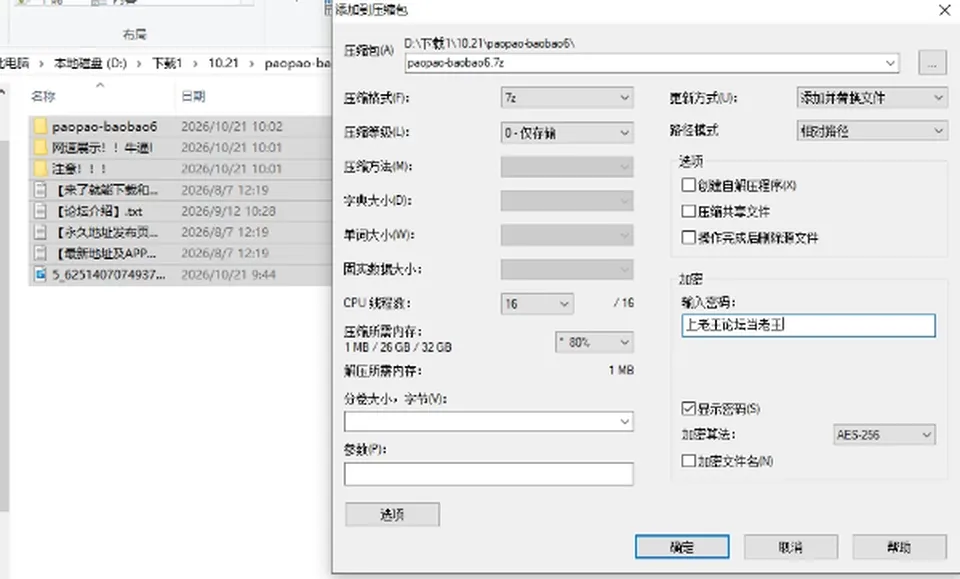Click the folder icon beside paopao-baobao6

[x=40, y=126]
